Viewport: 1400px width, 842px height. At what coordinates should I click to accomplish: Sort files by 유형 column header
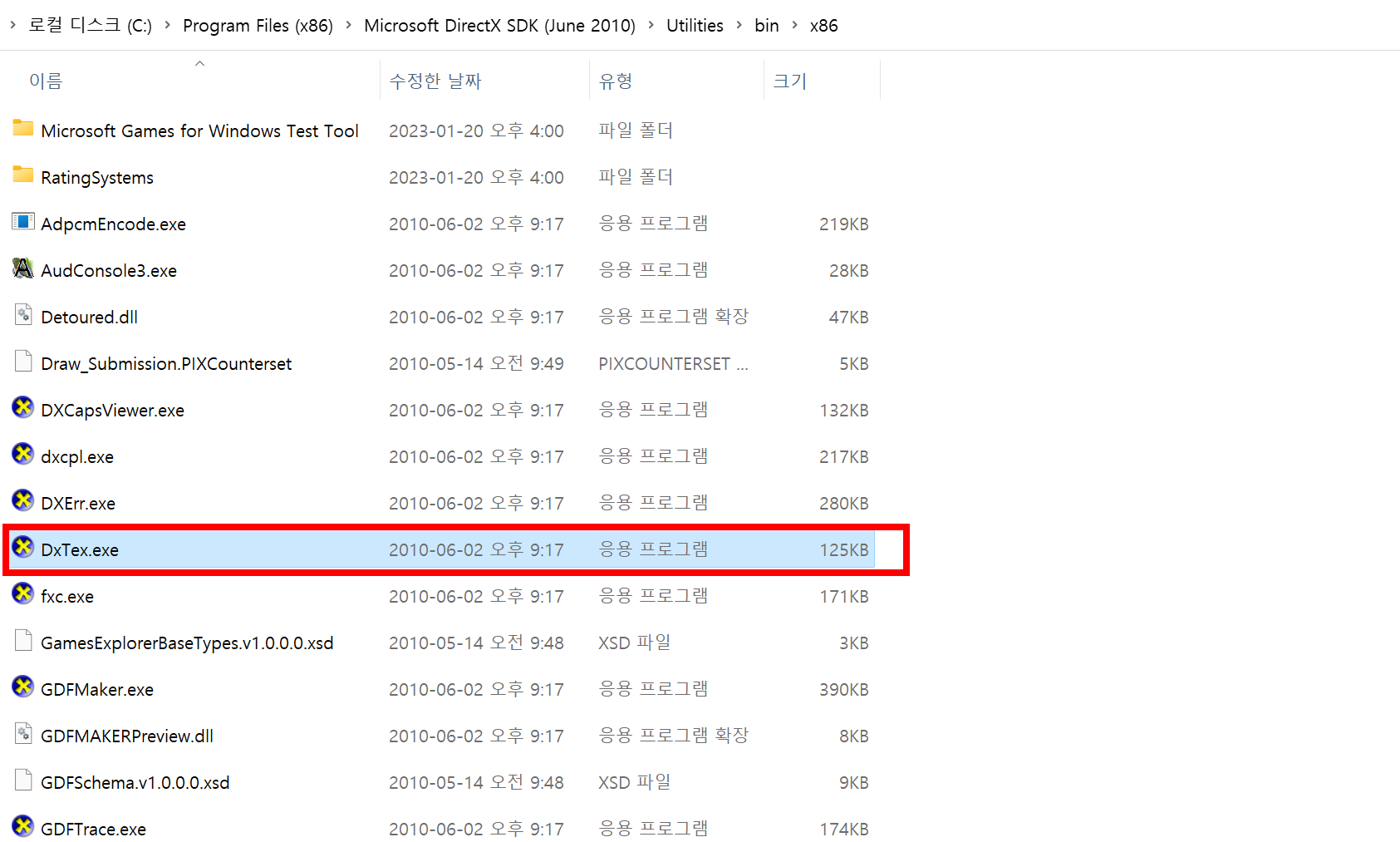click(616, 81)
